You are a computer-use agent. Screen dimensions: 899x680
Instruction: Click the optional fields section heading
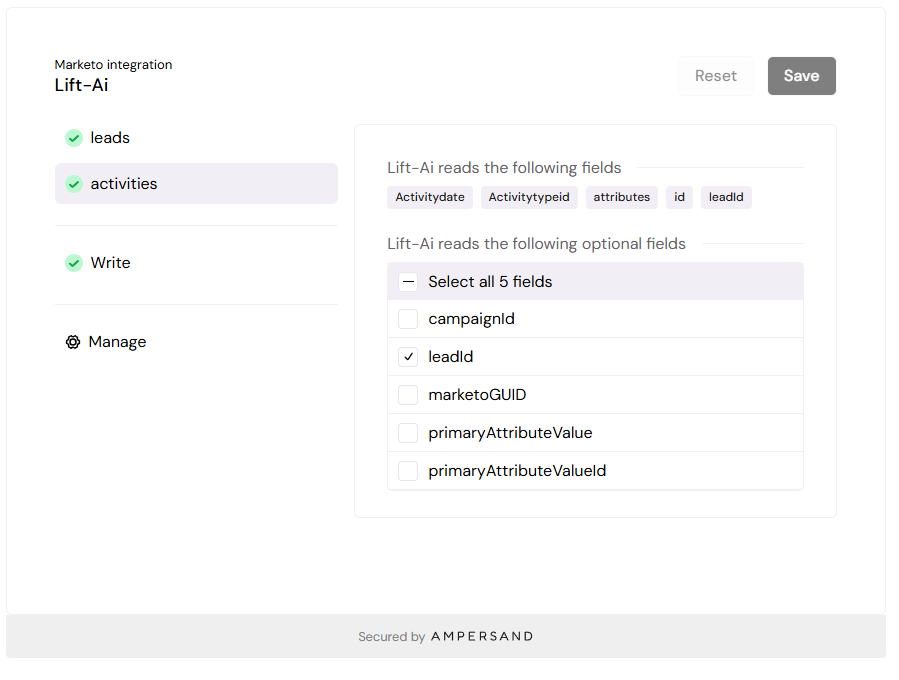(536, 244)
